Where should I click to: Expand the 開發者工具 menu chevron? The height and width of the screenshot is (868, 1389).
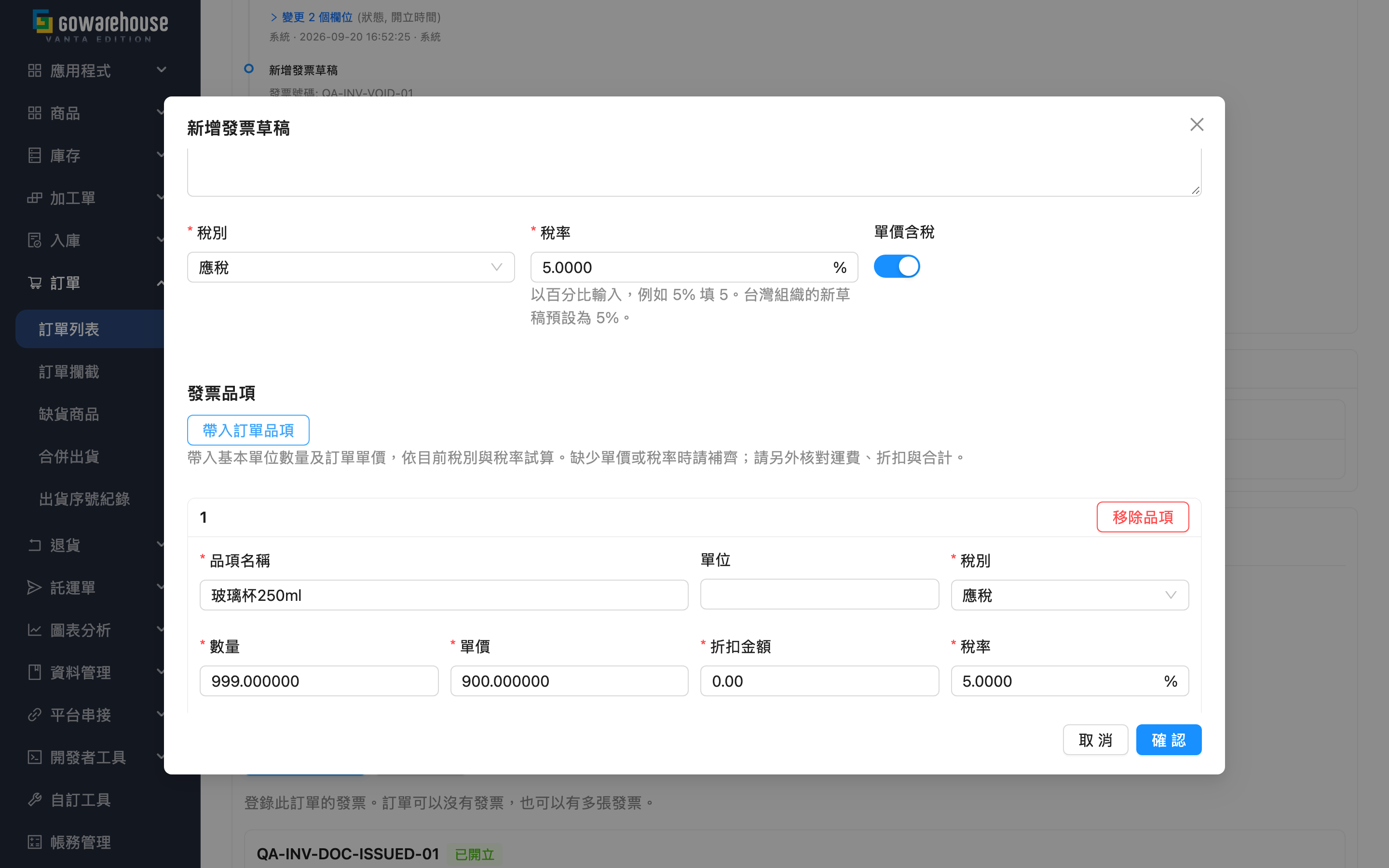point(160,757)
